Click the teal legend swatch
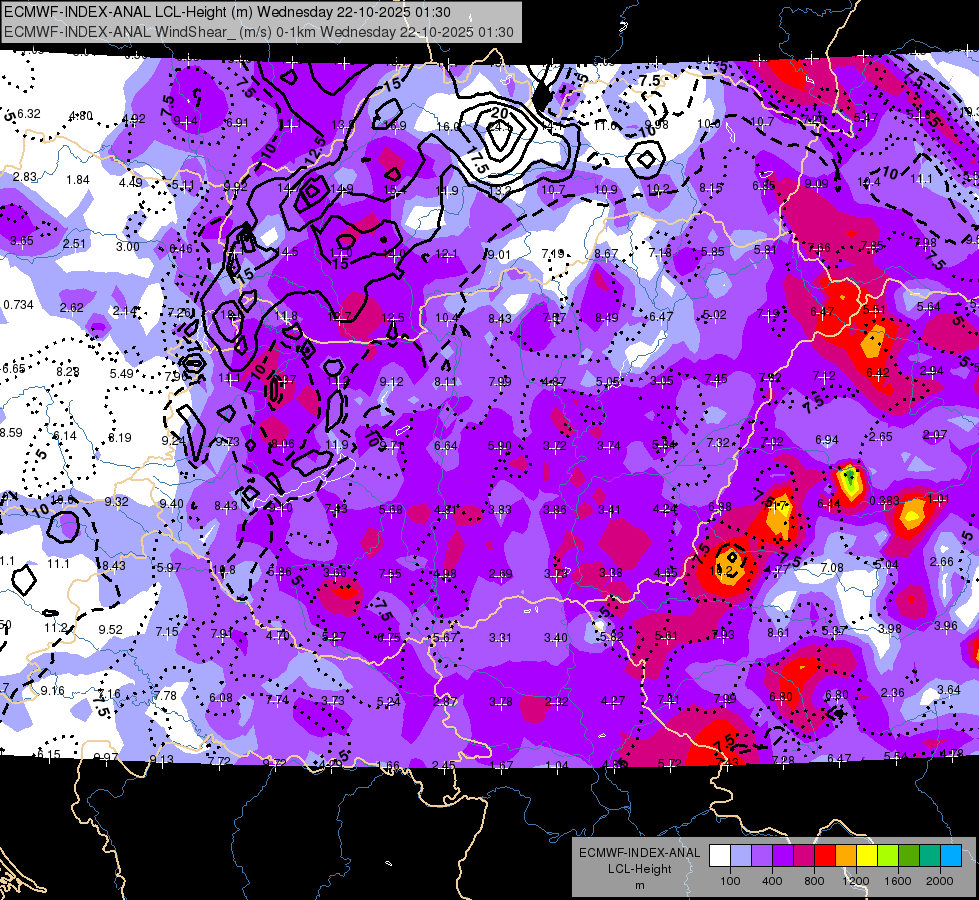The image size is (979, 900). (x=930, y=855)
